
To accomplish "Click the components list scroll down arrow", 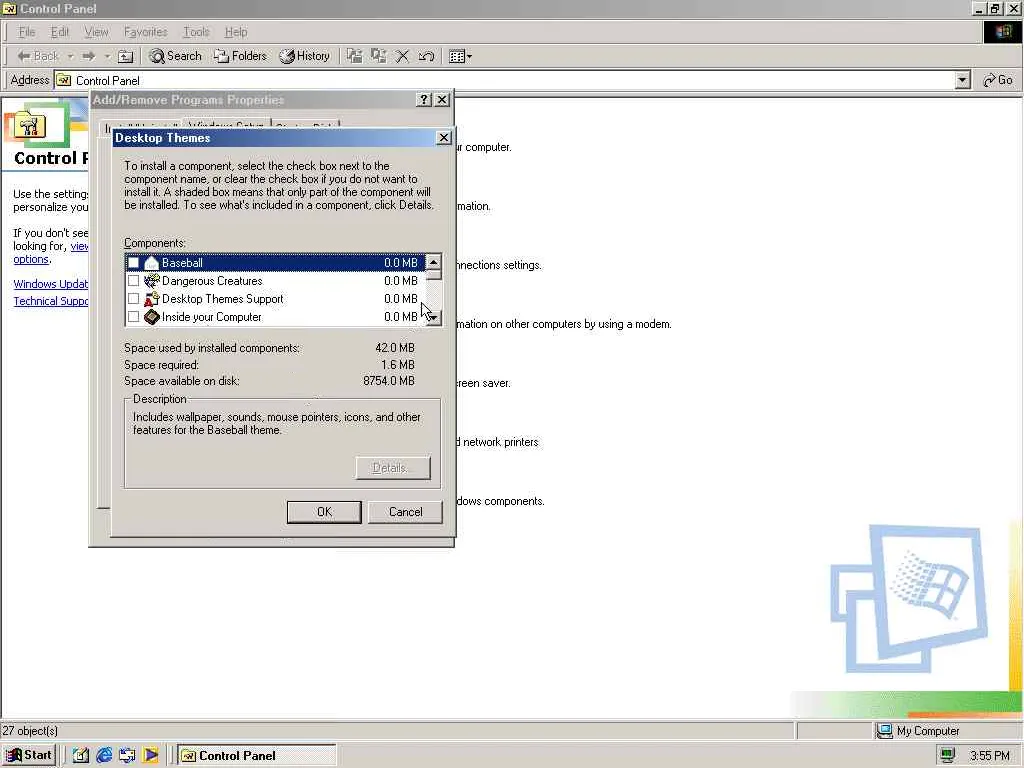I will [433, 317].
